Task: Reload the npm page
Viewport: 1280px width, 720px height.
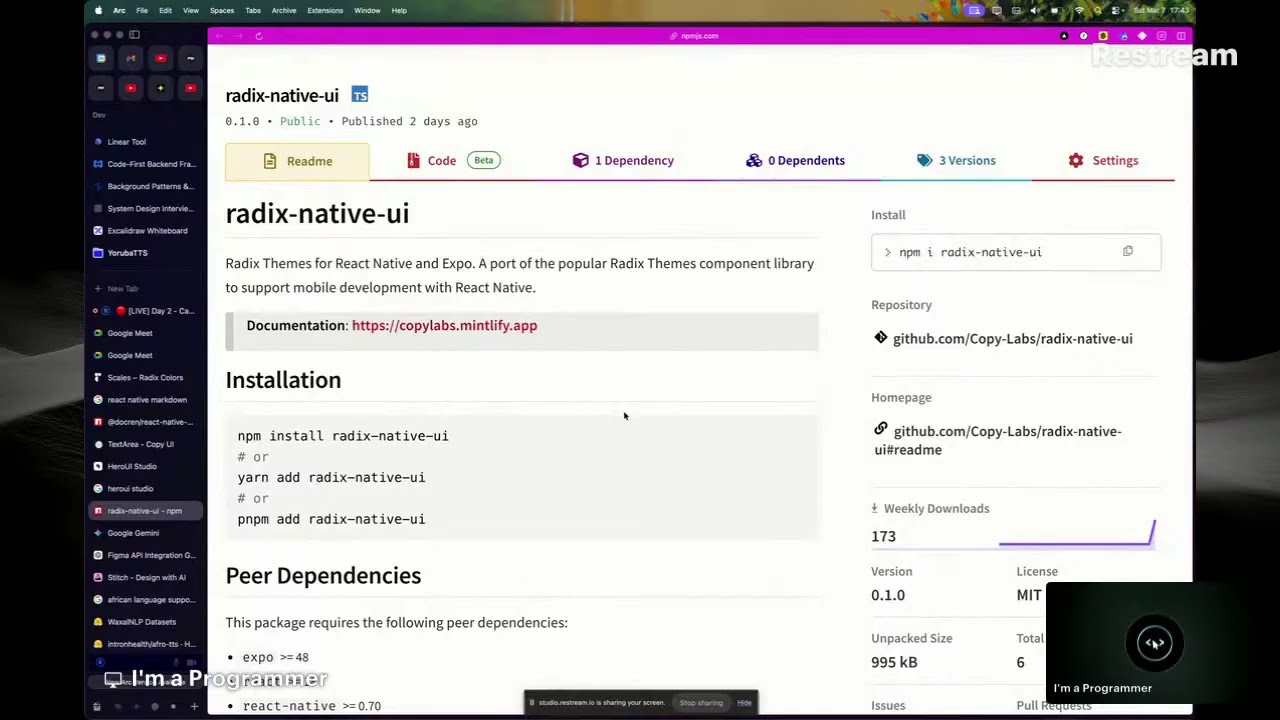Action: [258, 36]
